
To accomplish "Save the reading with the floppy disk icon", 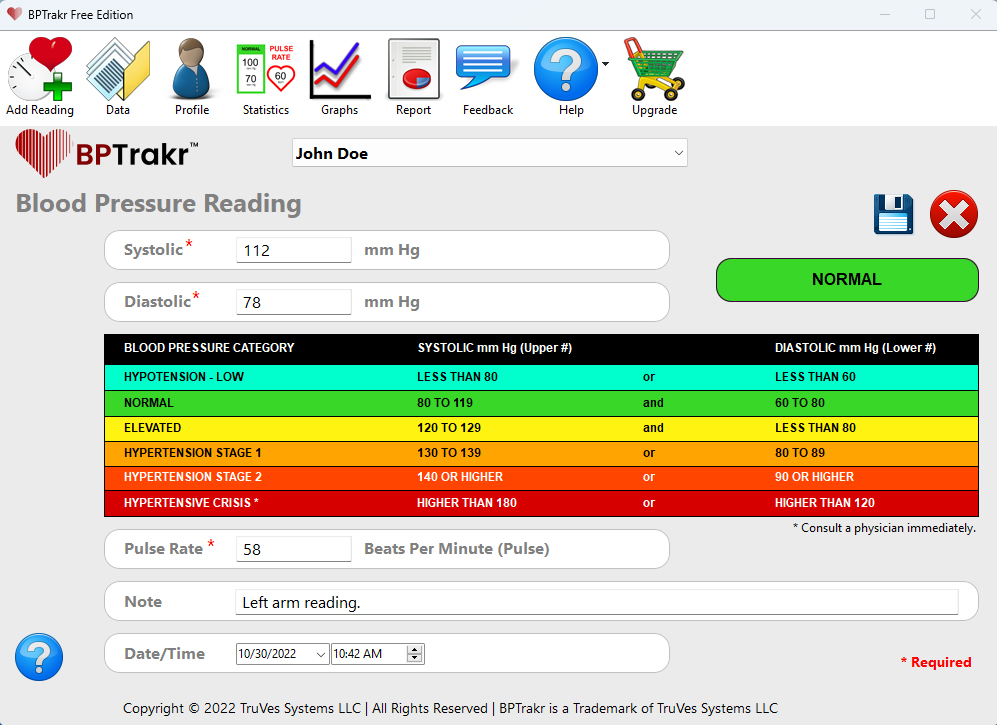I will point(893,214).
